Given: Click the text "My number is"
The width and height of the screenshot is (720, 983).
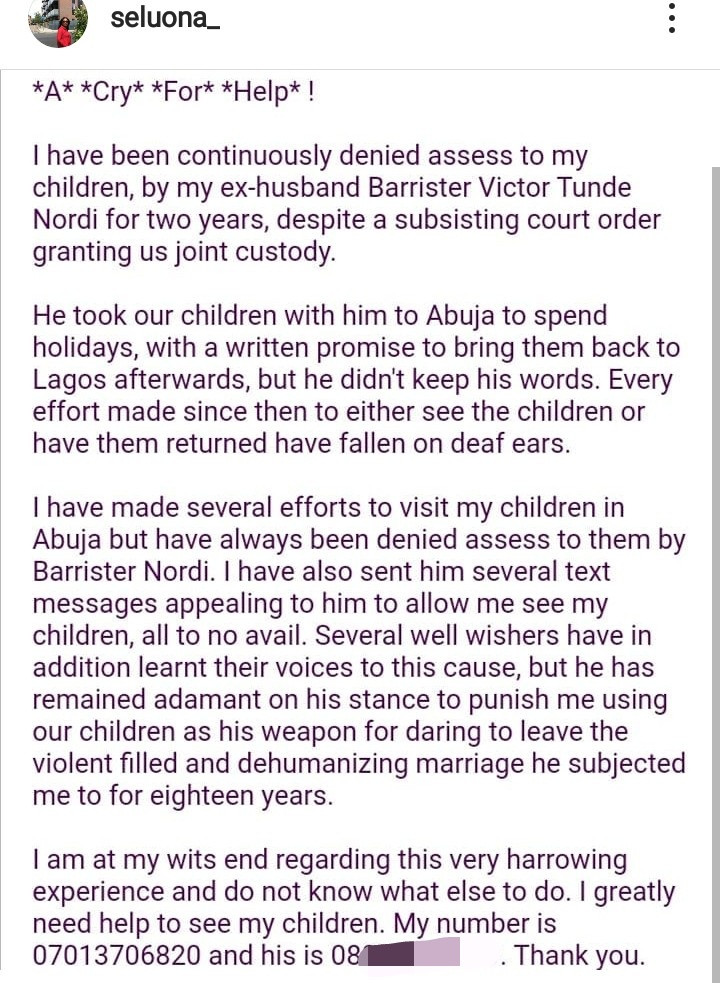Looking at the screenshot, I should tap(475, 923).
